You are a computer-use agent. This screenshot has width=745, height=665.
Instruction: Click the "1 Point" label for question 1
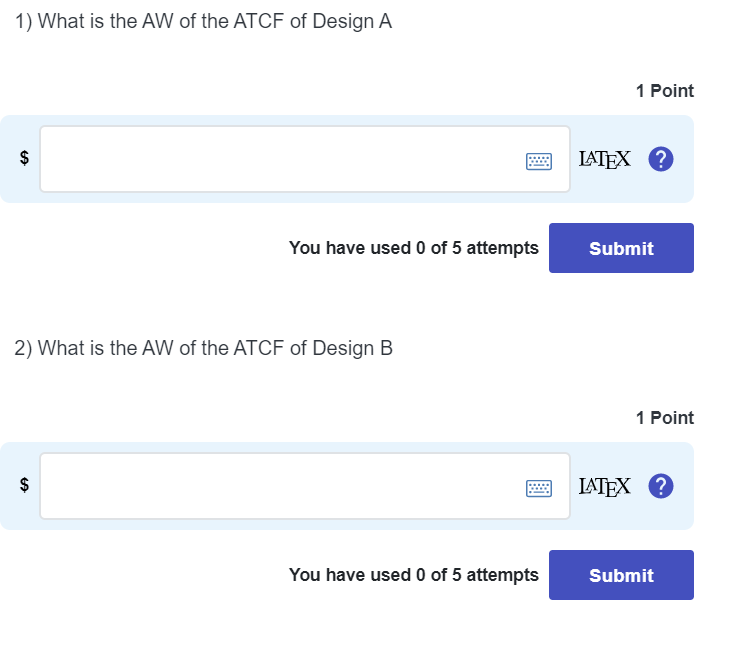[664, 91]
